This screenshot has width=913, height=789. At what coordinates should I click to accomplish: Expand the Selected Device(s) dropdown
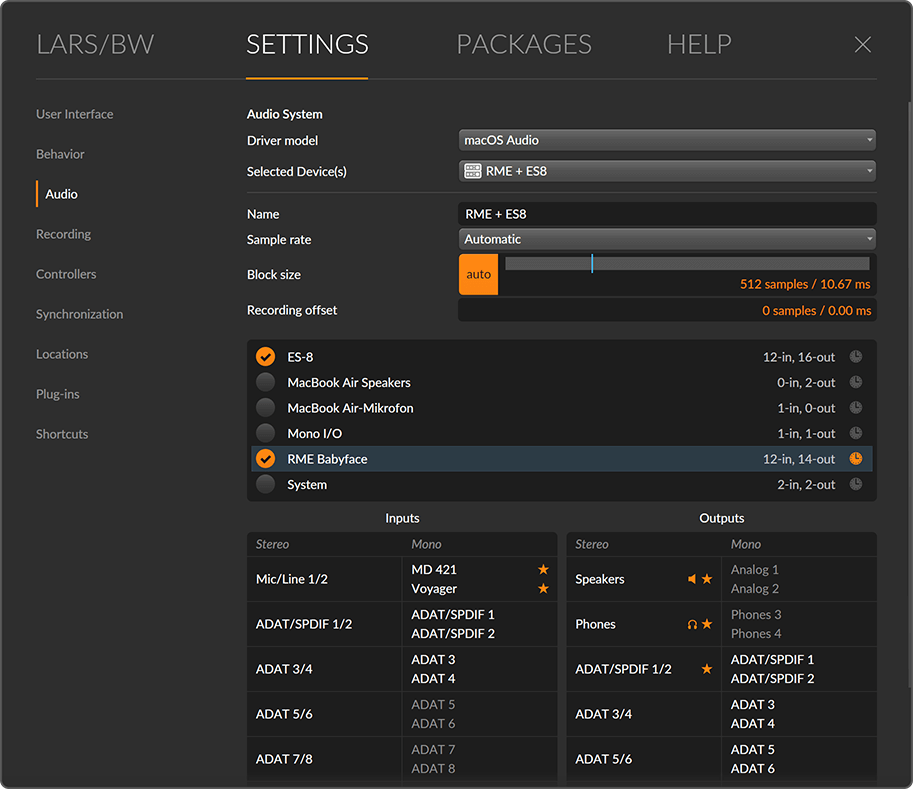(667, 171)
